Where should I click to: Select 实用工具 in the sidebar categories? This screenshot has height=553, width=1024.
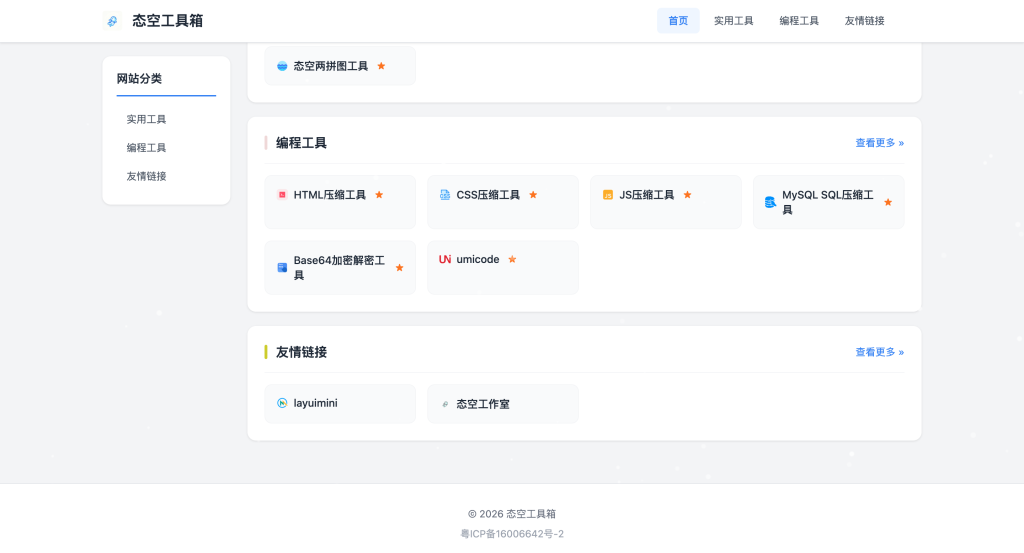[x=146, y=119]
